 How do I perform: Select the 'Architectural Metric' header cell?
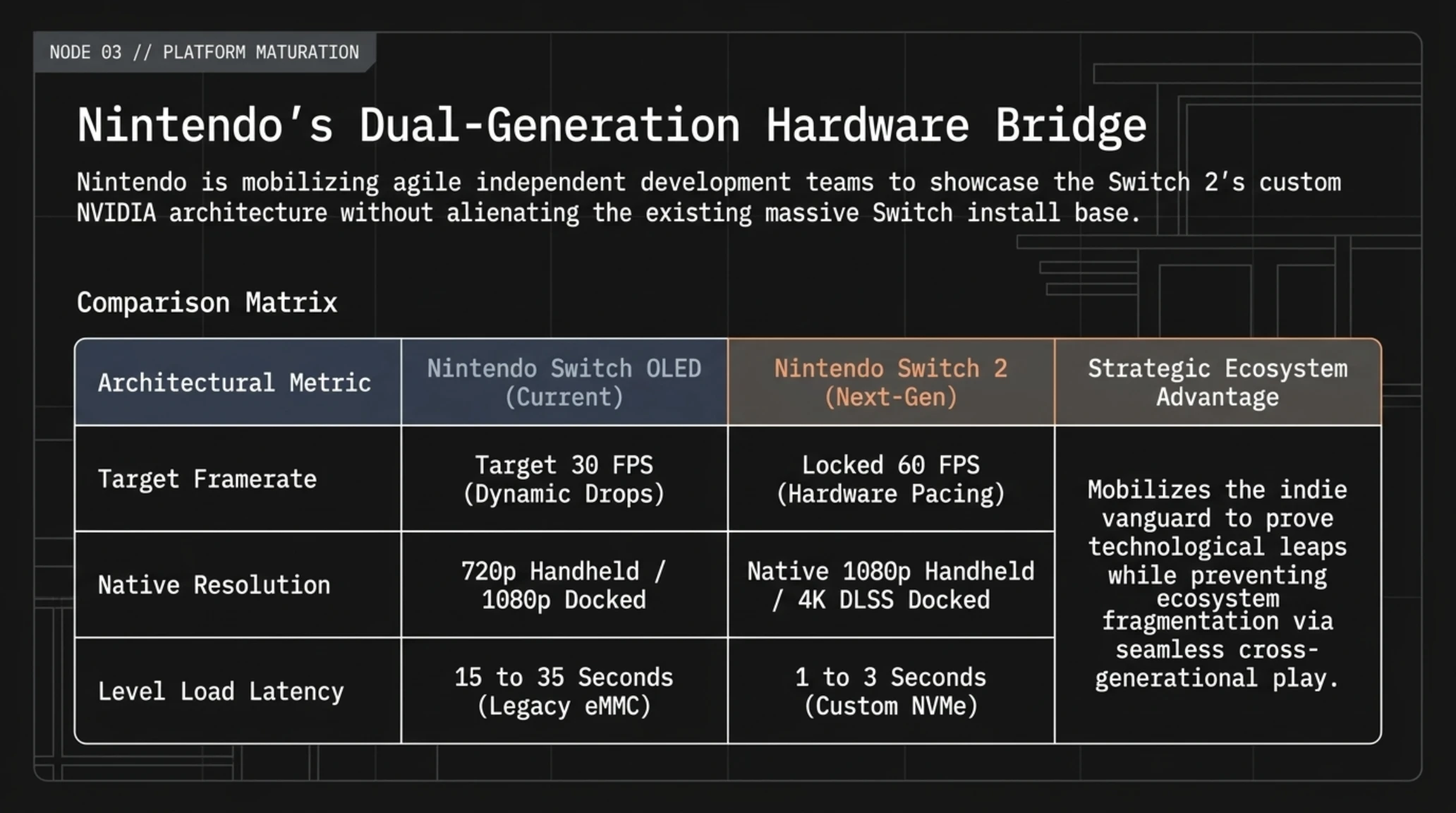(238, 382)
